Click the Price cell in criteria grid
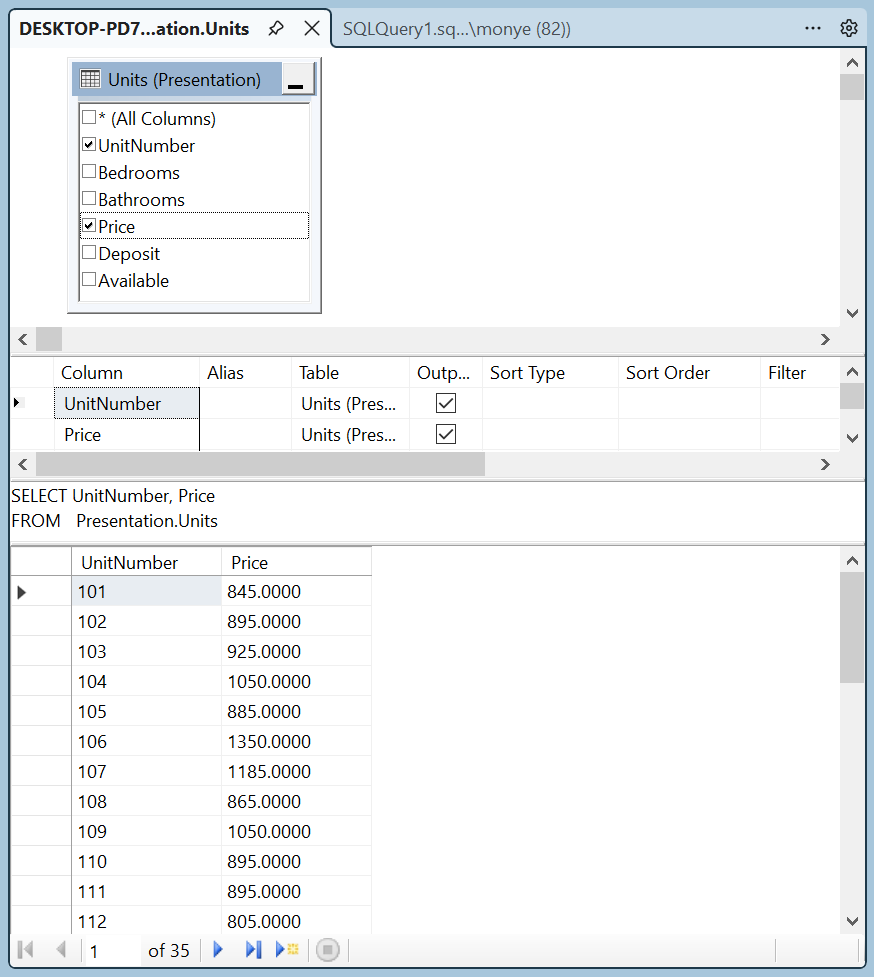The width and height of the screenshot is (874, 977). [x=126, y=434]
